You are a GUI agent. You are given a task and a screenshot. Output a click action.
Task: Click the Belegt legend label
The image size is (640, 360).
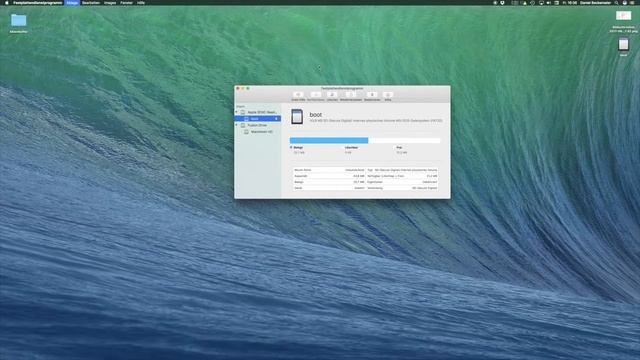[298, 147]
